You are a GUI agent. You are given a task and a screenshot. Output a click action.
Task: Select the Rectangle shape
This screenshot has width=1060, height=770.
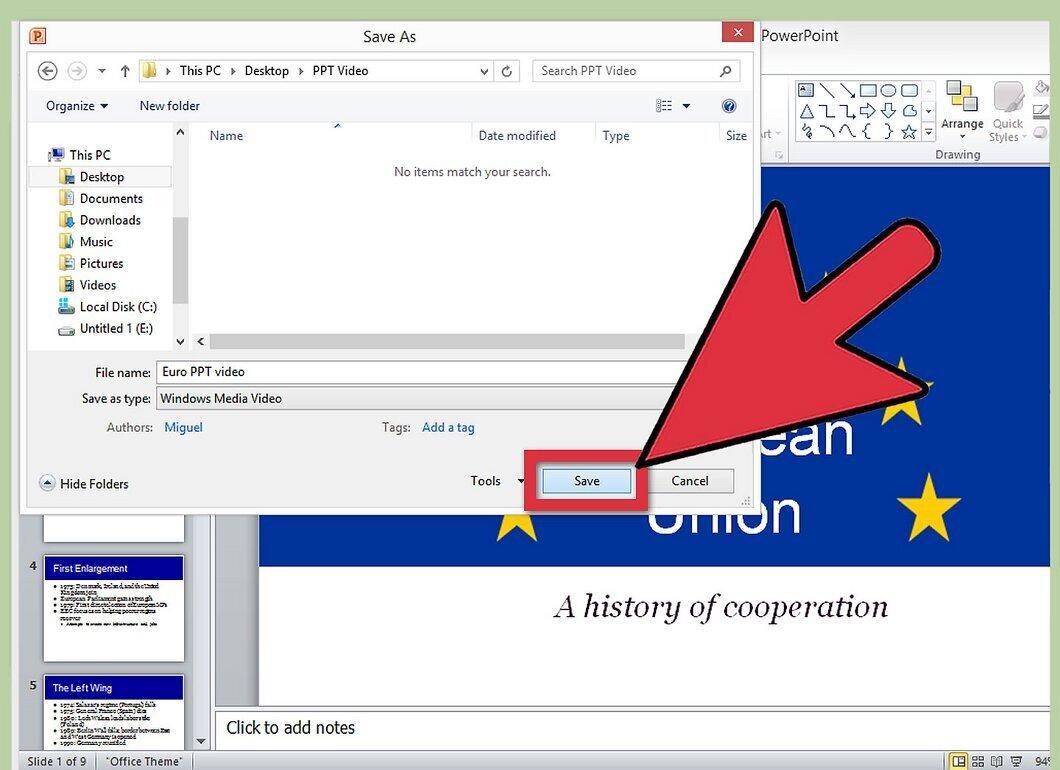coord(868,90)
